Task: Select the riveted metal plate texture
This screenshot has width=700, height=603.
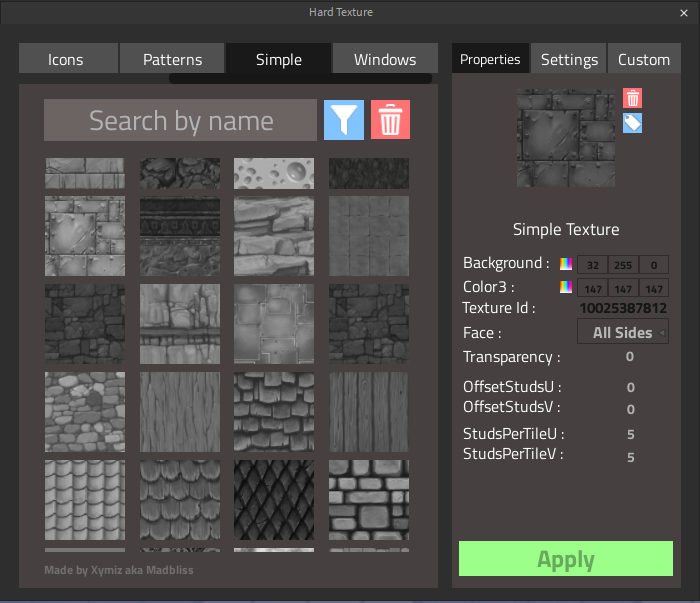Action: click(85, 236)
